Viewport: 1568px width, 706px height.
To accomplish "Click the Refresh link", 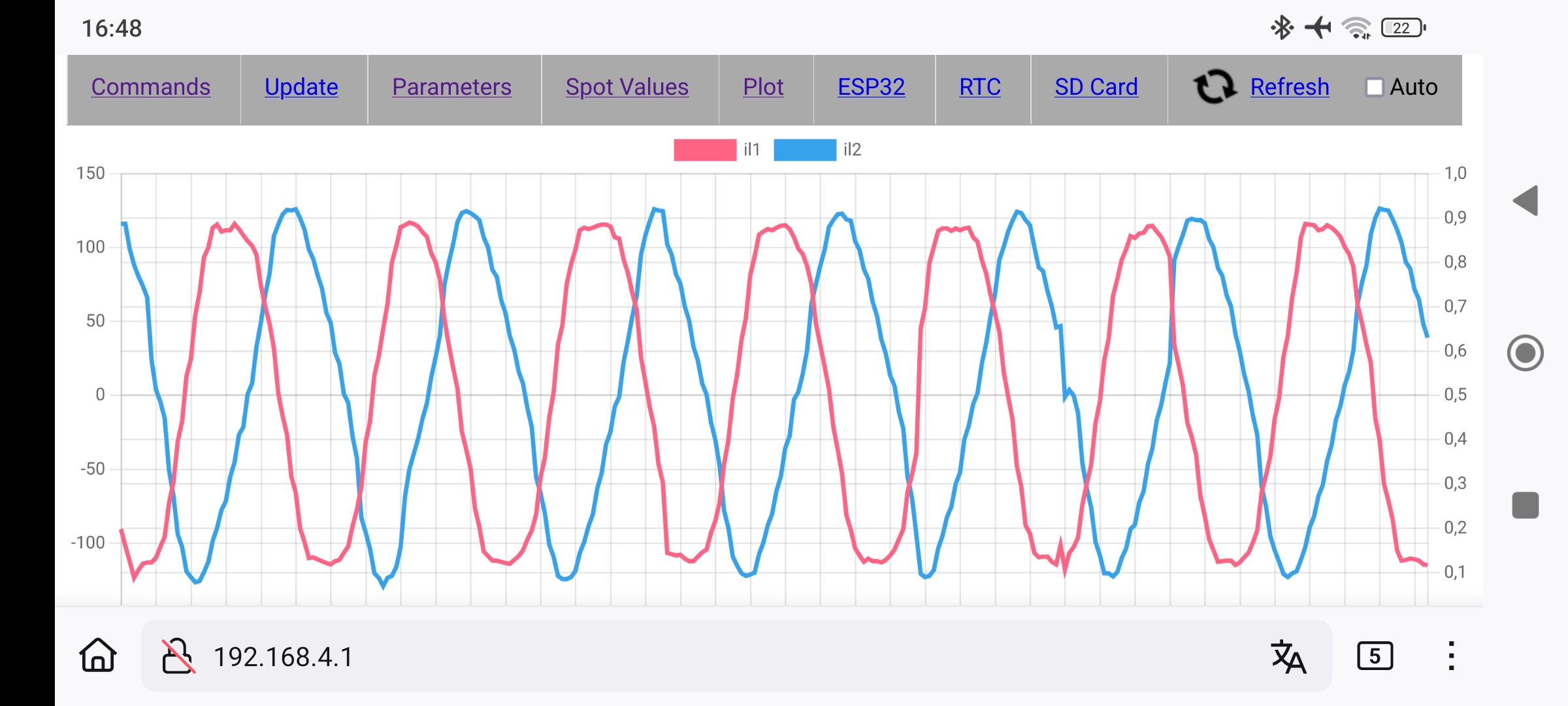I will (1289, 87).
